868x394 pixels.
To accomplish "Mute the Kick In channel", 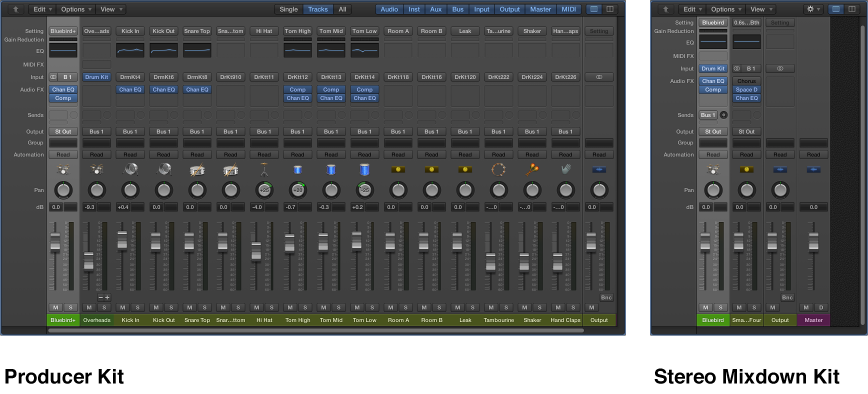I will tap(122, 308).
